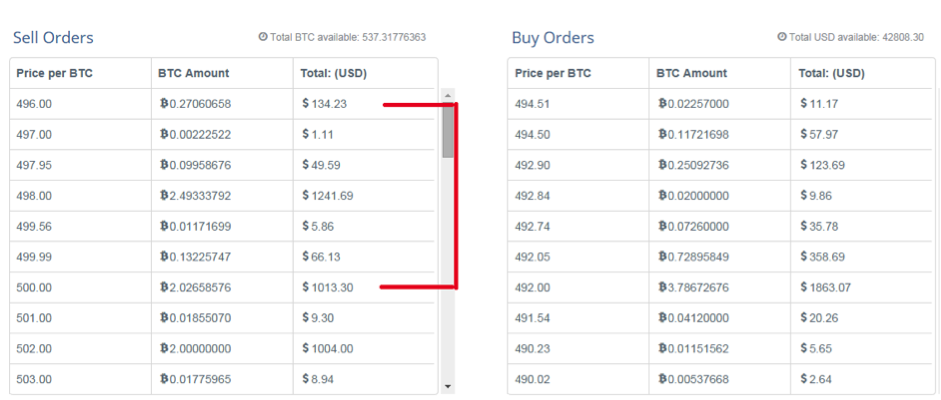941x400 pixels.
Task: Click the Bitcoin symbol next to 2.49333792
Action: (164, 196)
